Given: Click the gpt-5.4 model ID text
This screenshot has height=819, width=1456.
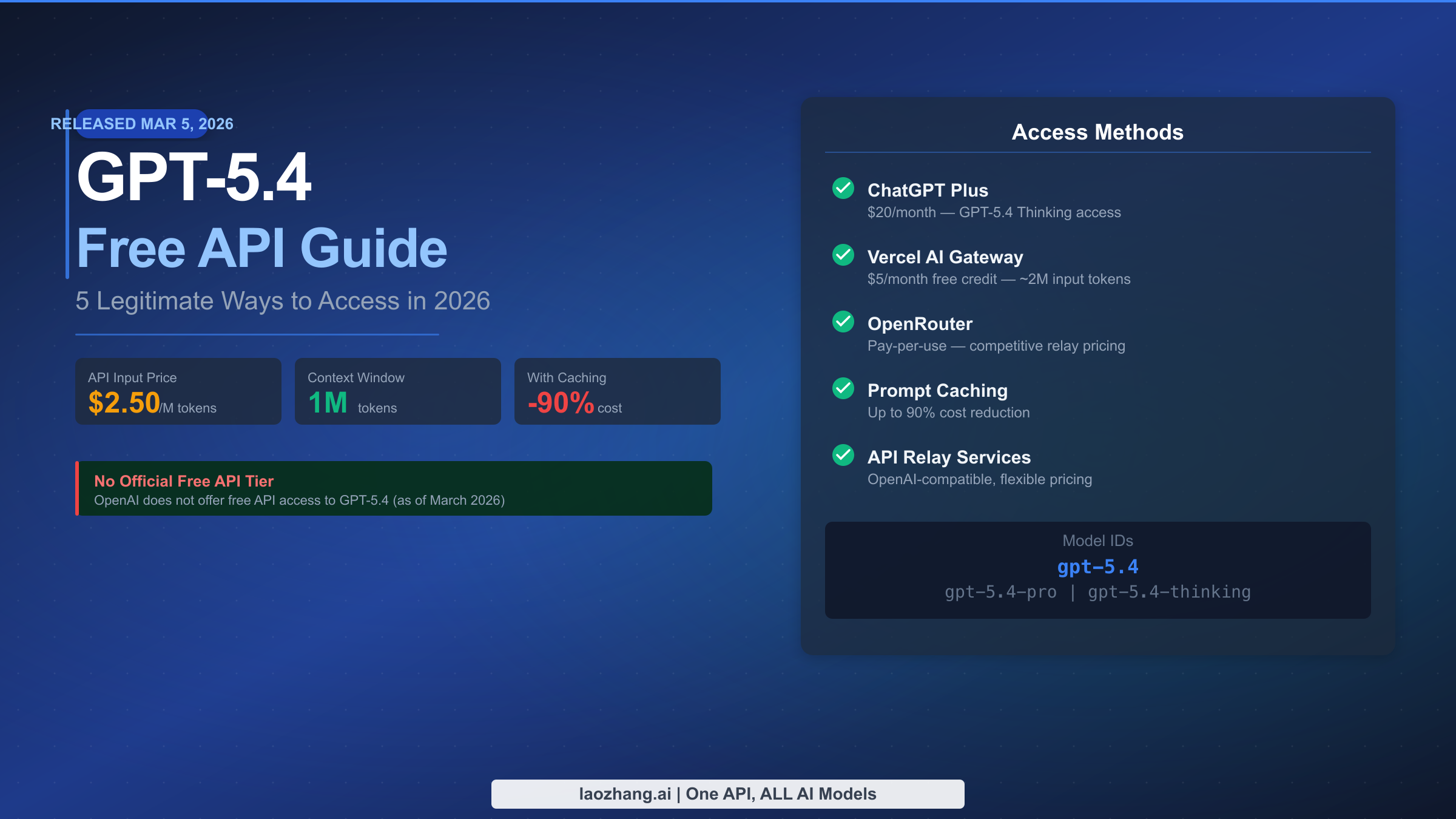Looking at the screenshot, I should 1097,567.
